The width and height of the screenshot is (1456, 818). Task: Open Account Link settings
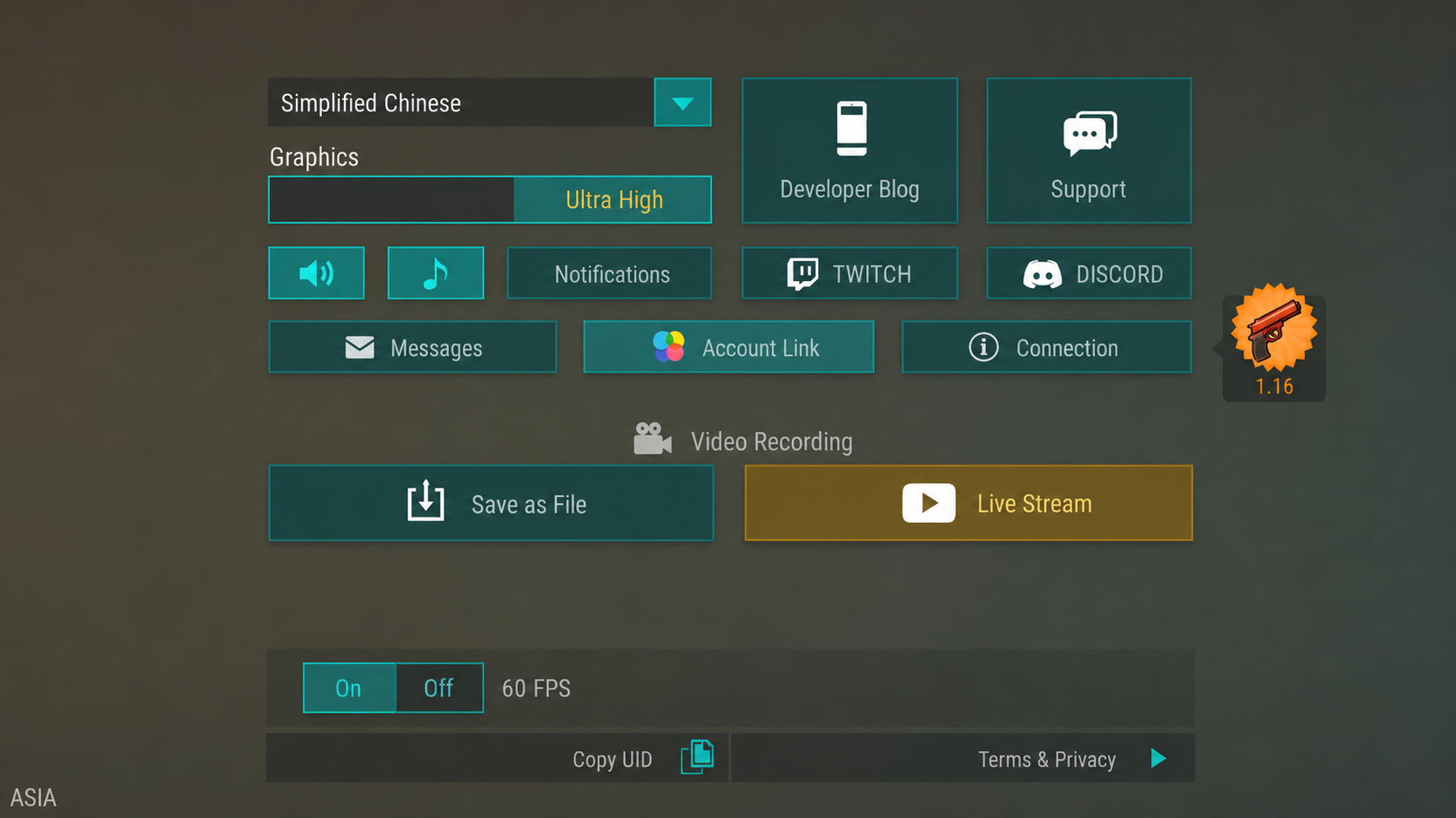728,347
